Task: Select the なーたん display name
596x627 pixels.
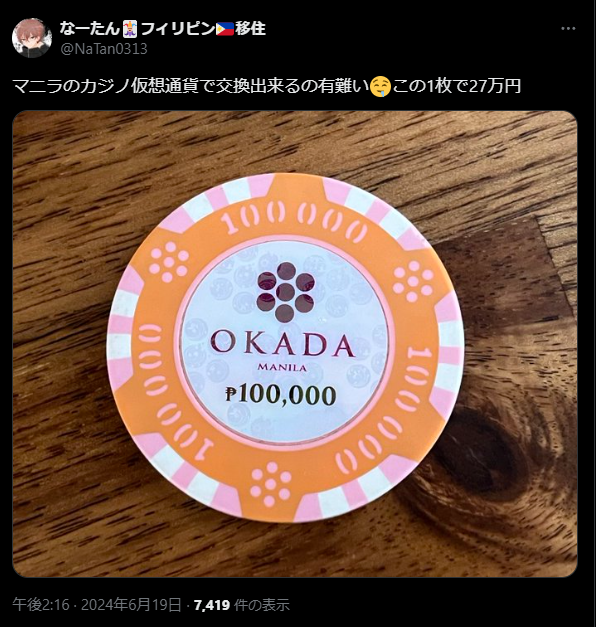Action: tap(90, 28)
